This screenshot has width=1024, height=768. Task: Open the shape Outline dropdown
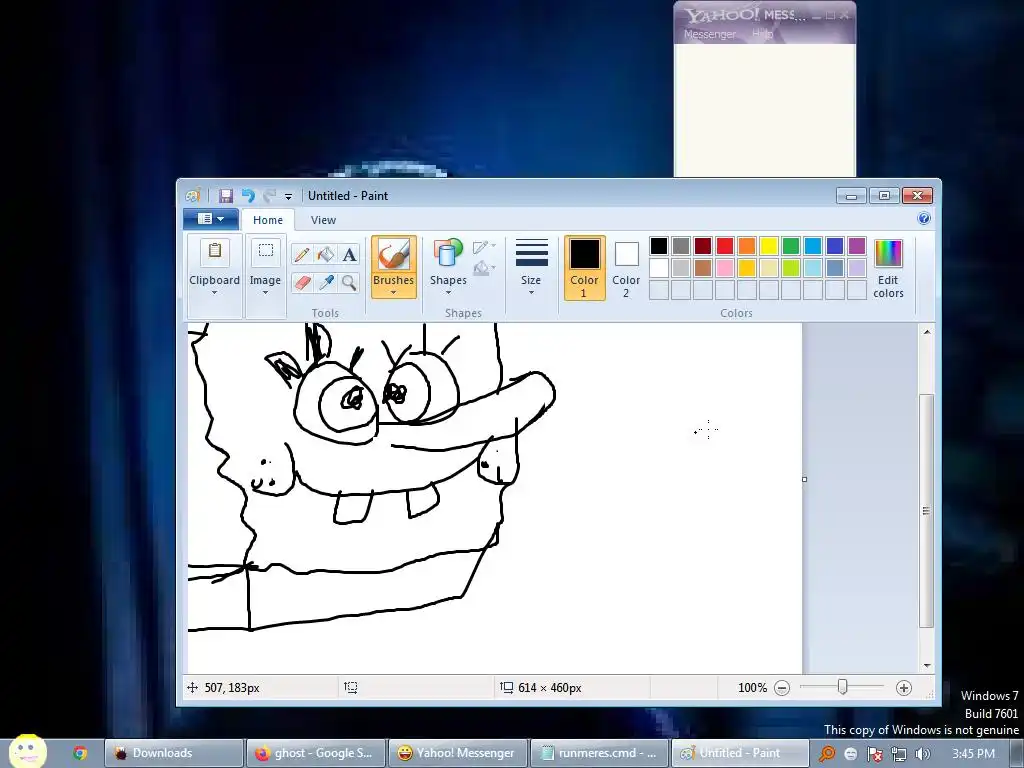(x=485, y=247)
